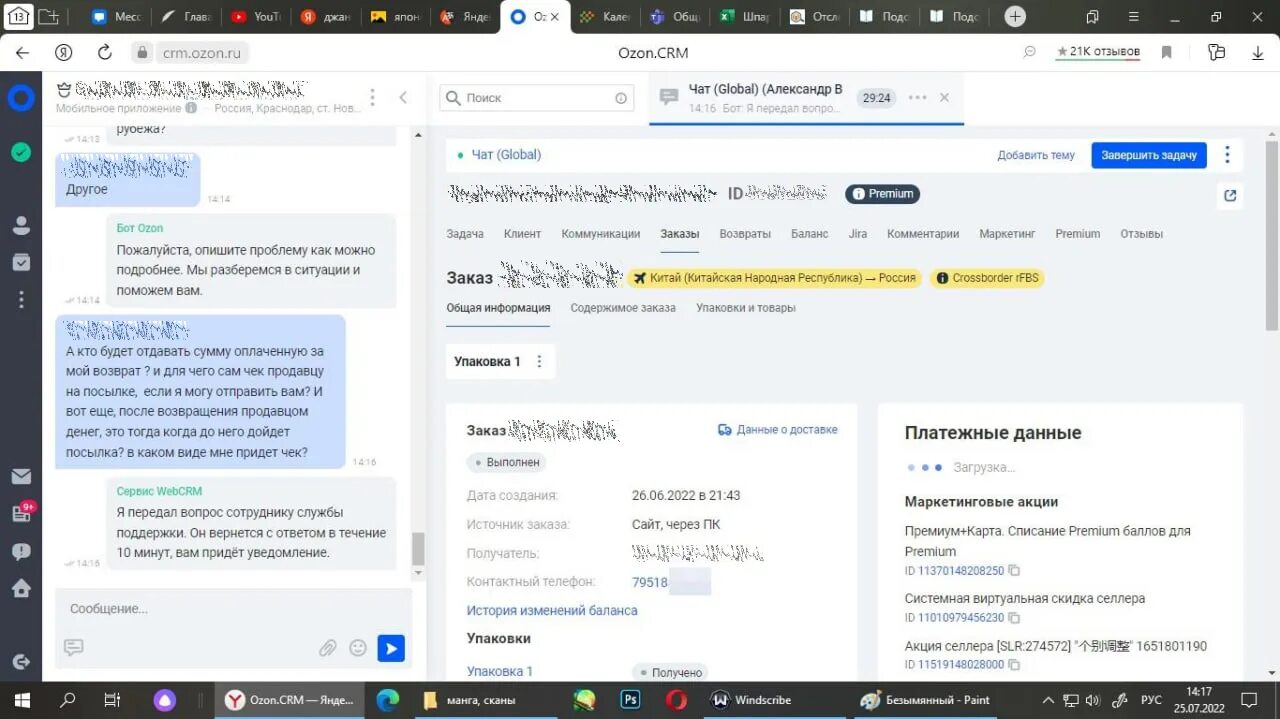Viewport: 1280px width, 719px height.
Task: Switch to Коммуникации tab
Action: [x=600, y=234]
